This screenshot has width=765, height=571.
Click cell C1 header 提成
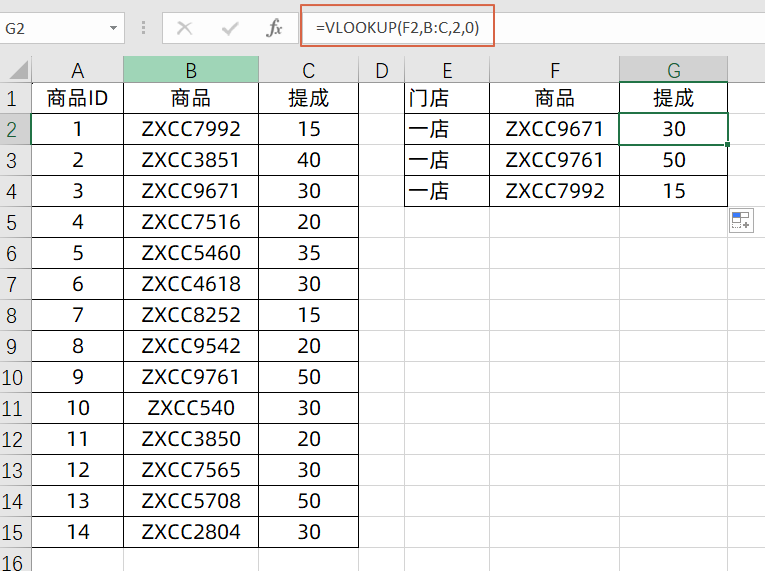(308, 98)
